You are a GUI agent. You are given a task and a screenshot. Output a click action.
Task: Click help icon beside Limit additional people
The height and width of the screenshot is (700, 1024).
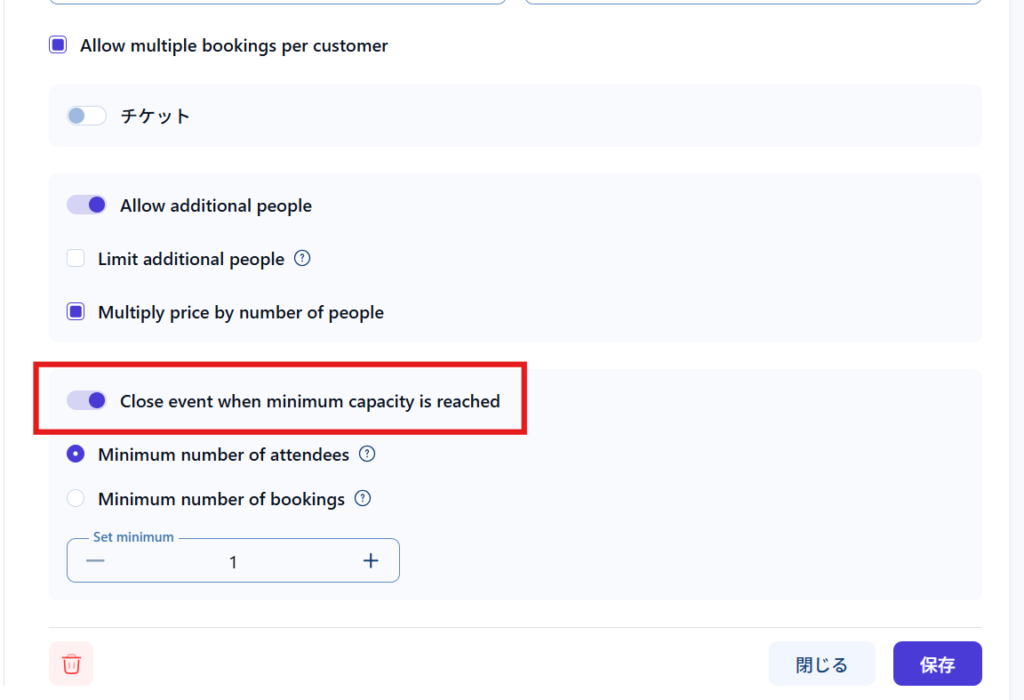(302, 258)
